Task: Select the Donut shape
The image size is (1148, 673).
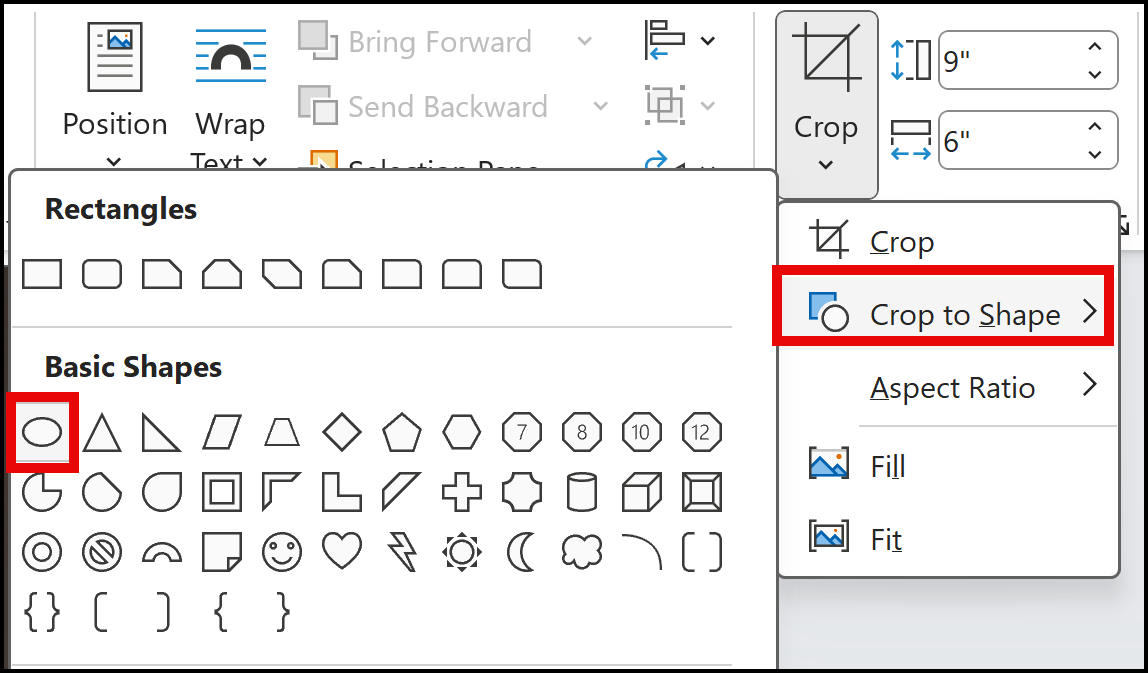Action: click(x=42, y=552)
